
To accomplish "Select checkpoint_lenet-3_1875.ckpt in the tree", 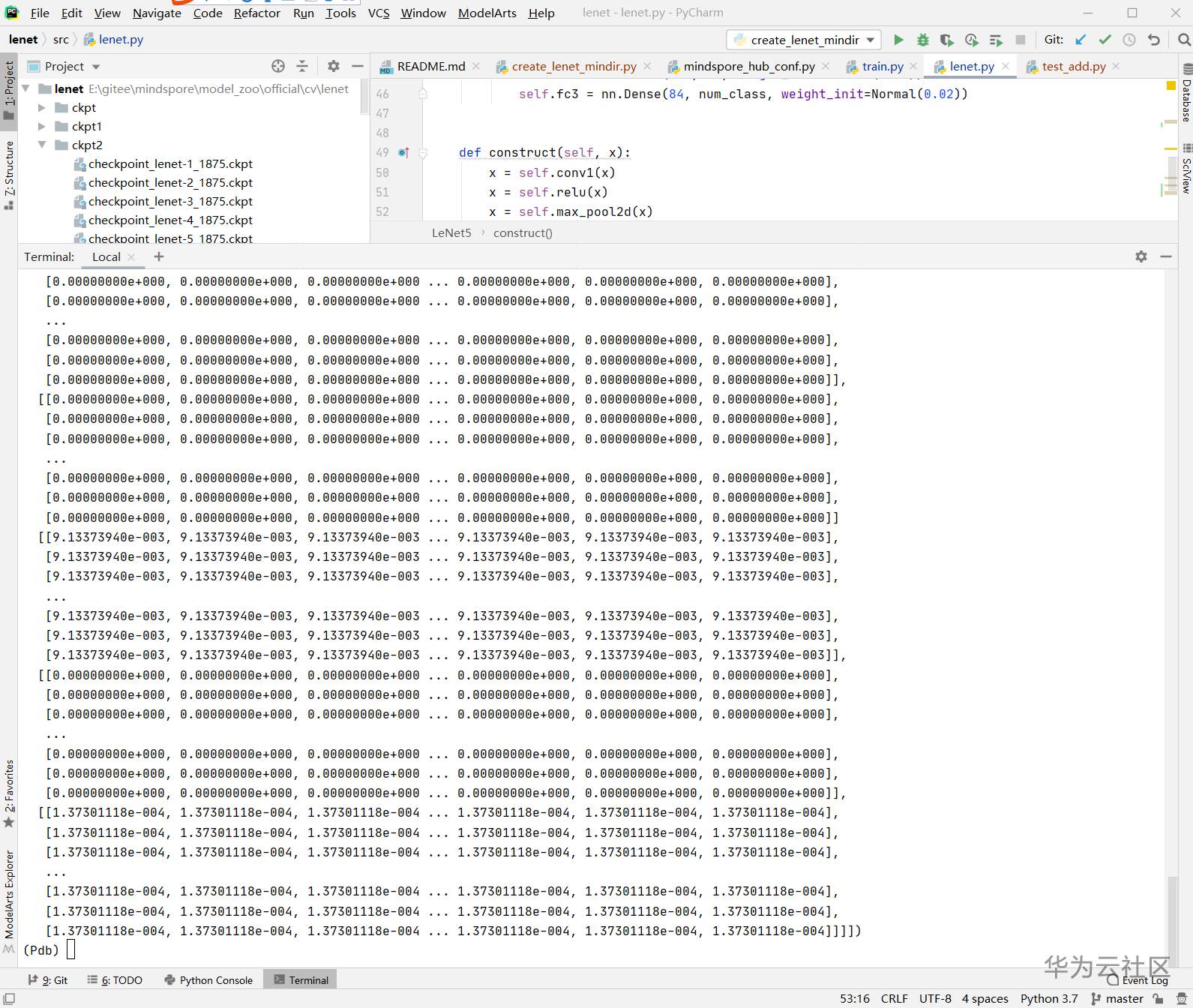I will [170, 201].
